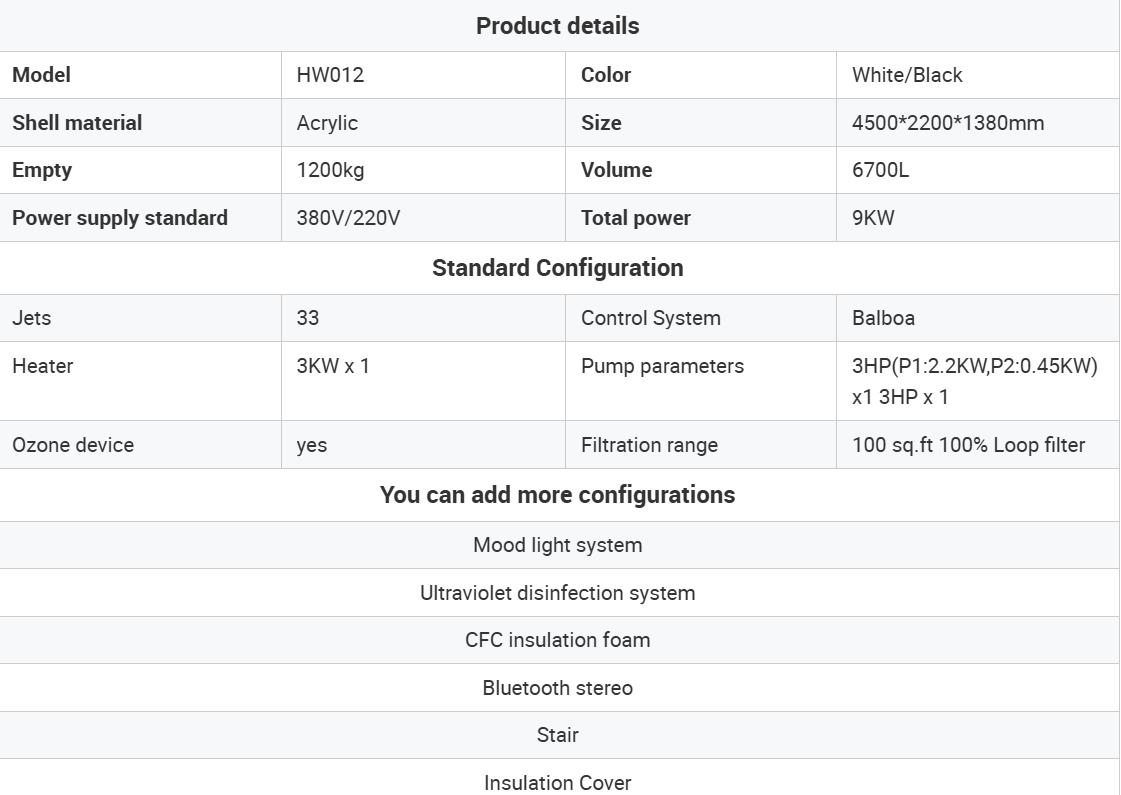Click the 1200kg empty weight value

point(330,170)
